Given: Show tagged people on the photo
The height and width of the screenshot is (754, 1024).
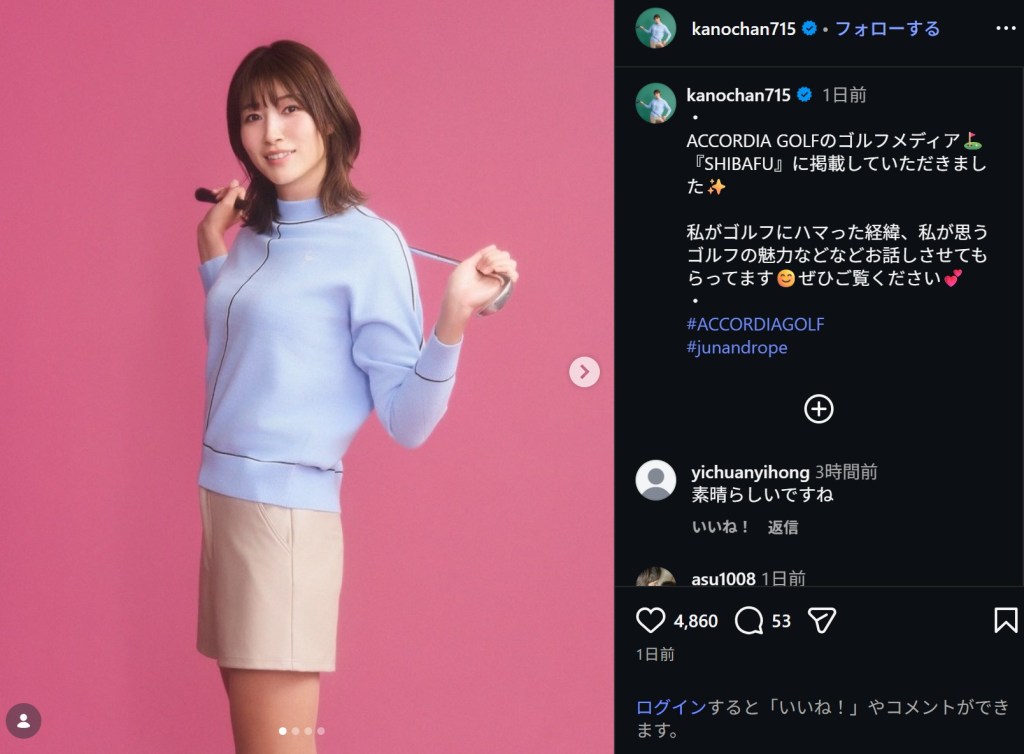Looking at the screenshot, I should tap(24, 721).
